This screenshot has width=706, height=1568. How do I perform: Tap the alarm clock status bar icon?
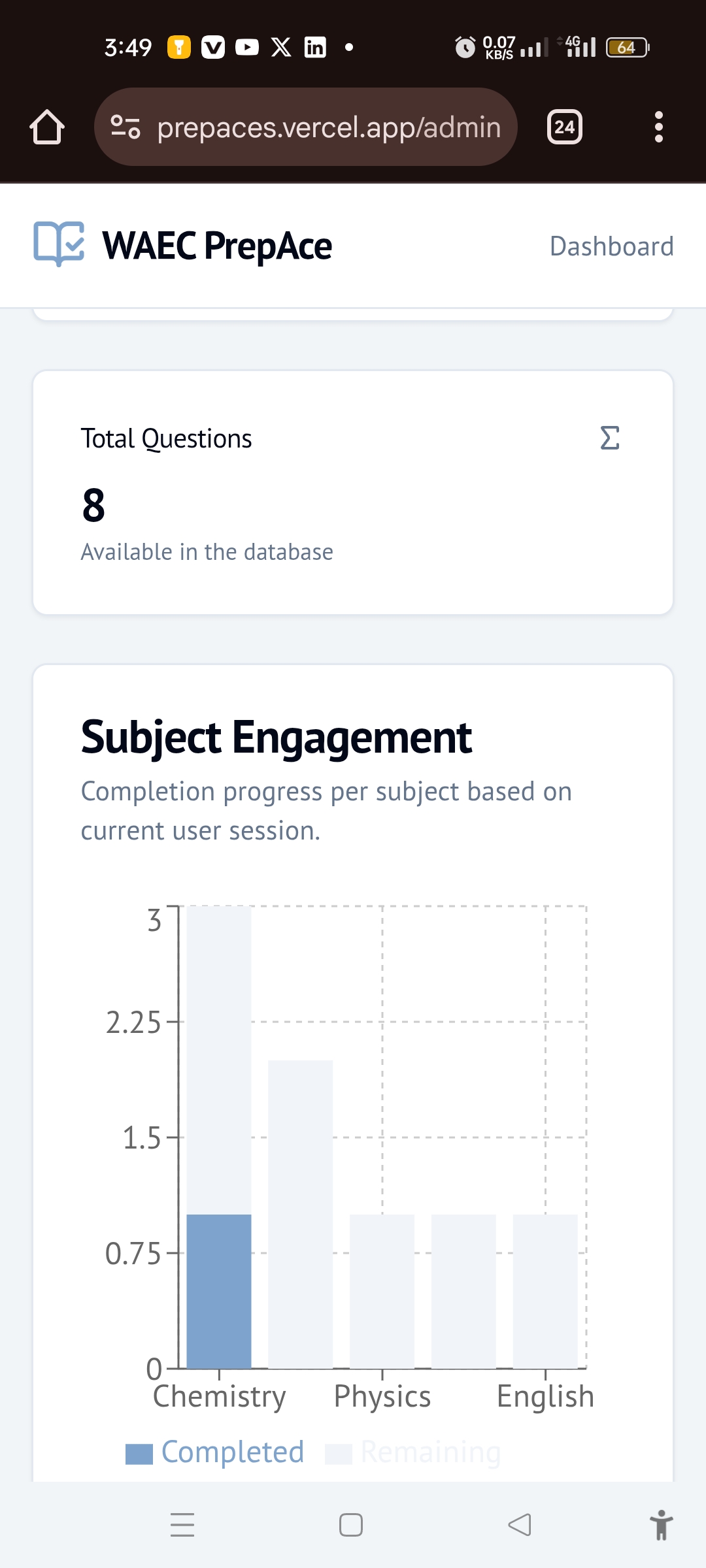tap(465, 47)
